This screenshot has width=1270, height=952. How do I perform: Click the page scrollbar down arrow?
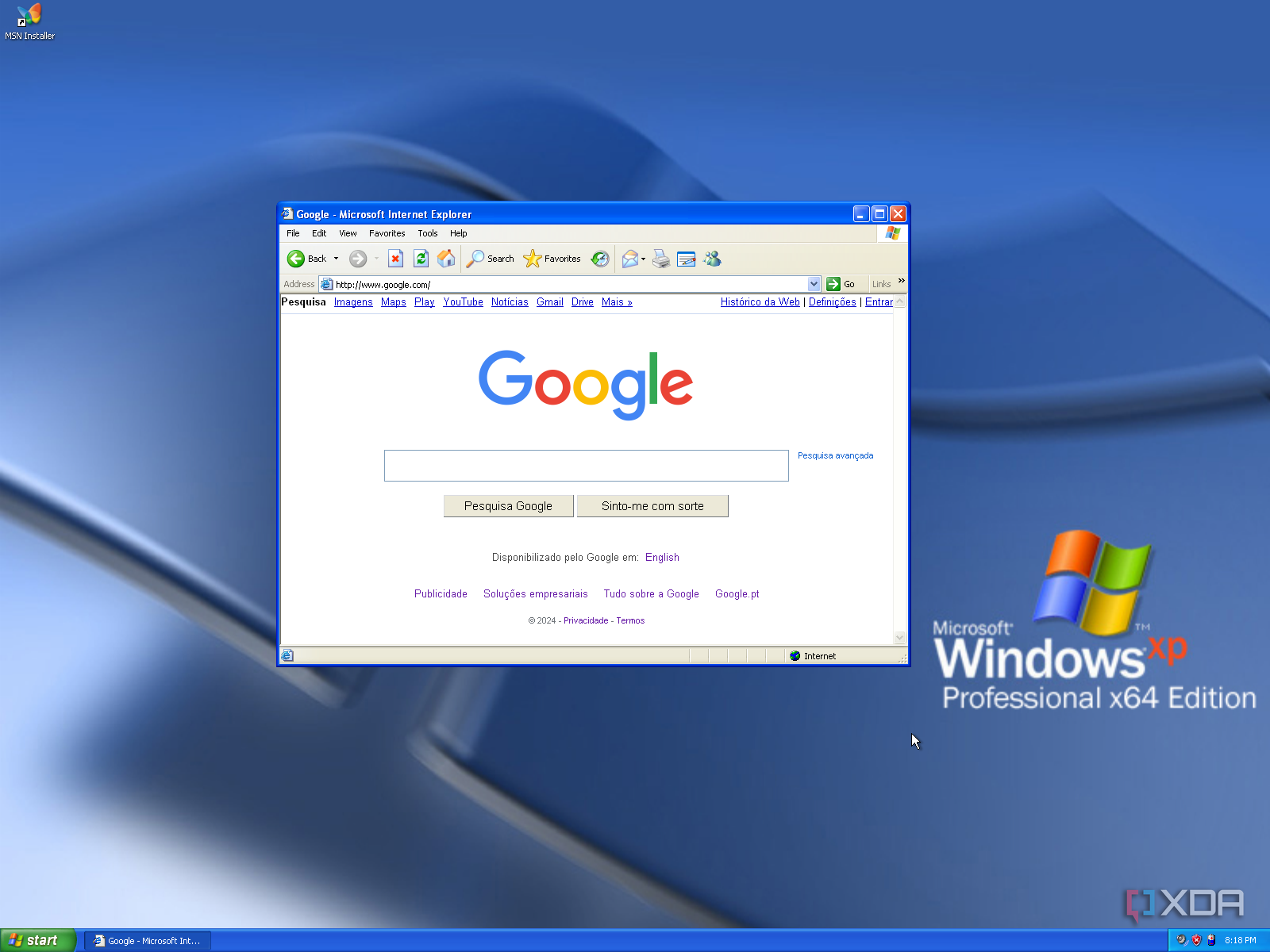coord(900,638)
